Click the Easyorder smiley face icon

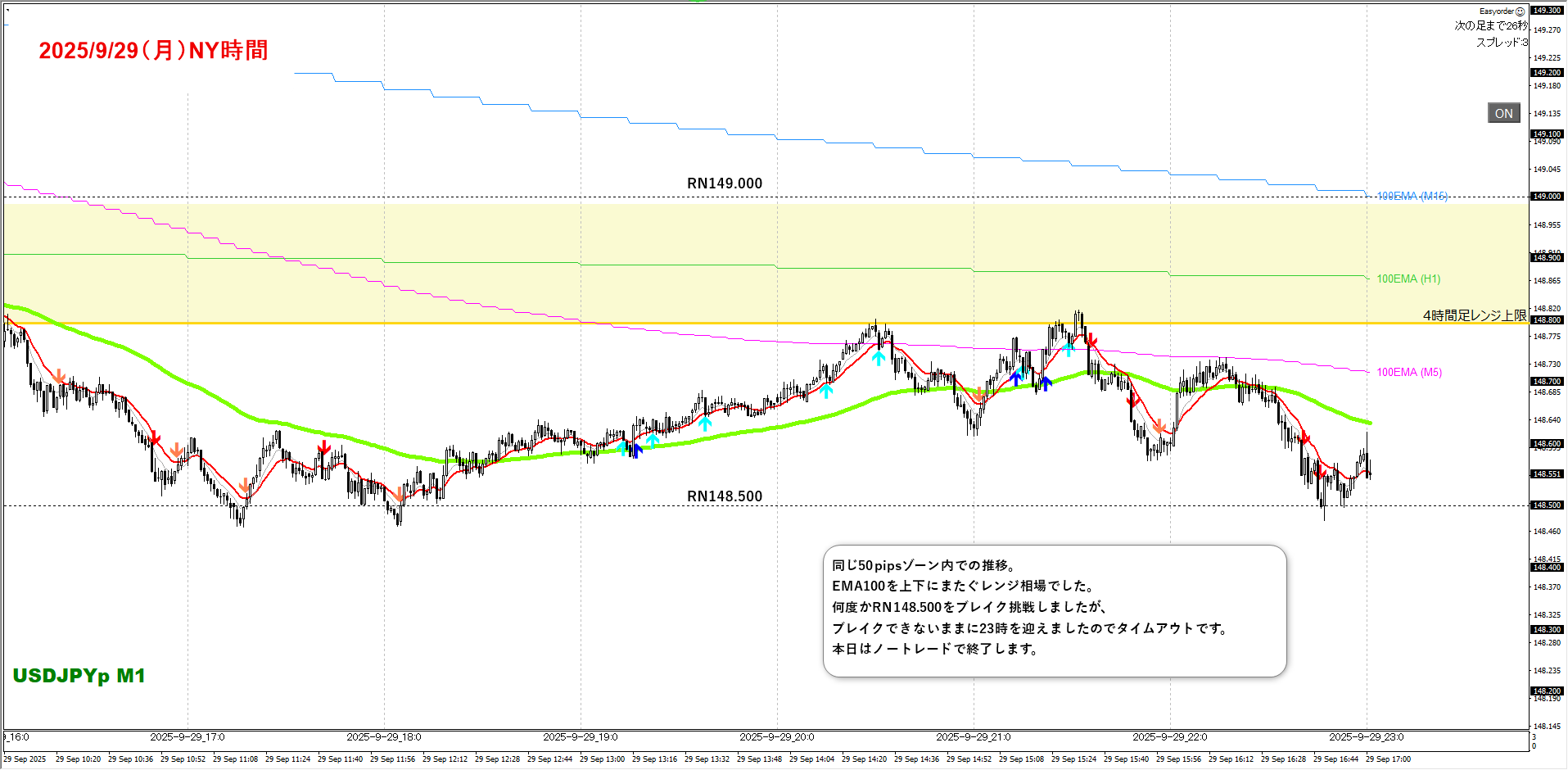click(x=1521, y=11)
